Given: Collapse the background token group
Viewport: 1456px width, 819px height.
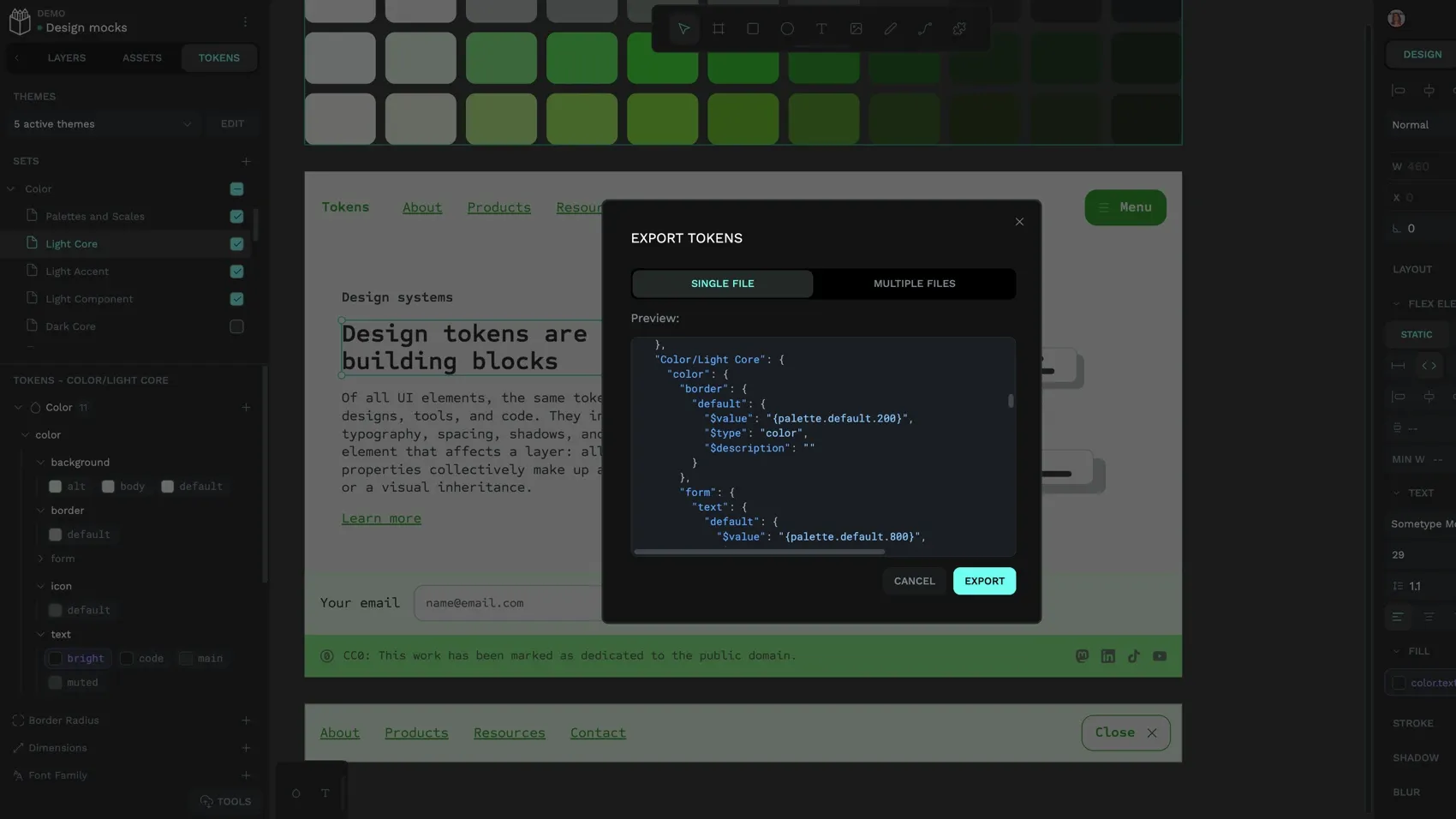Looking at the screenshot, I should point(40,462).
